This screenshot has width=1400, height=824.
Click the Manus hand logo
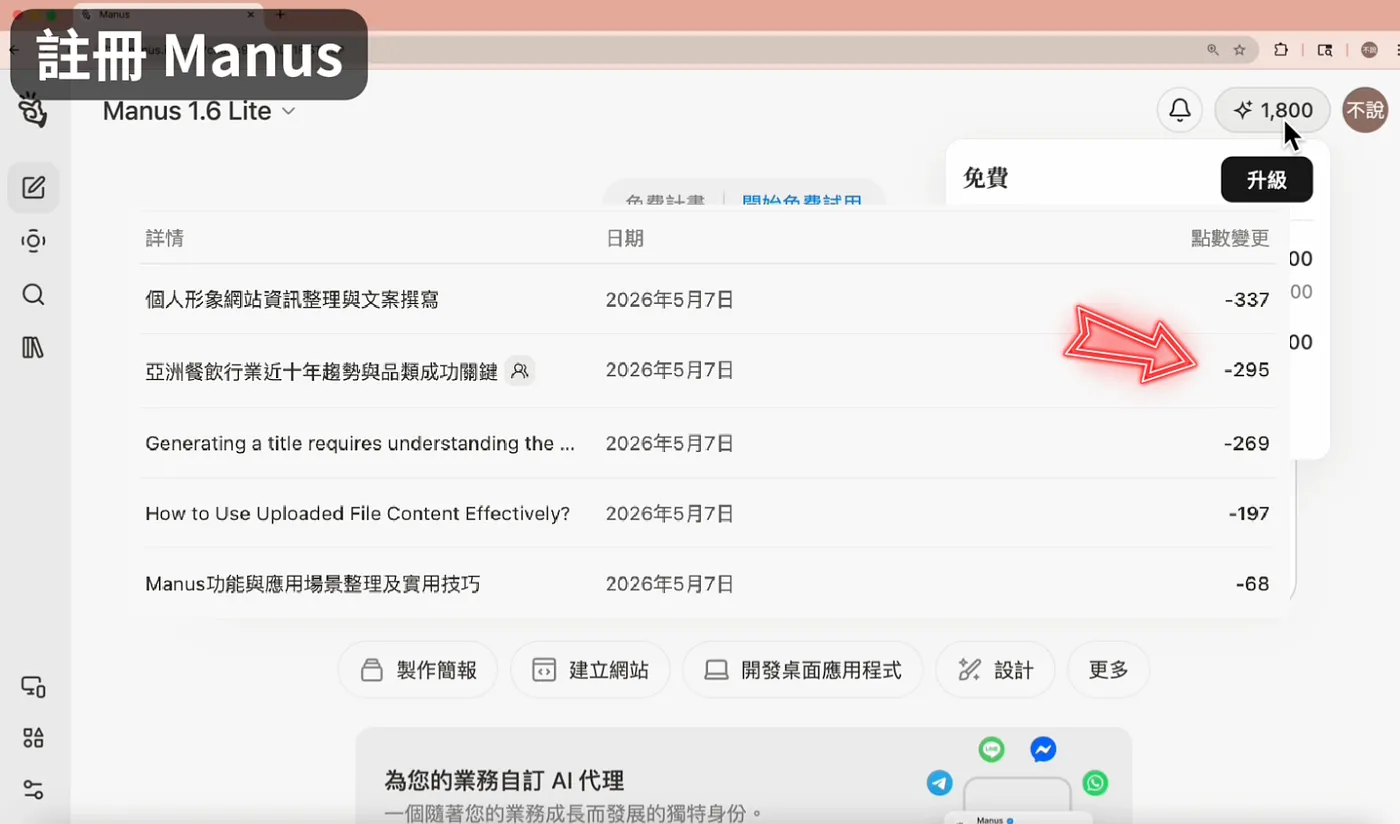tap(32, 110)
